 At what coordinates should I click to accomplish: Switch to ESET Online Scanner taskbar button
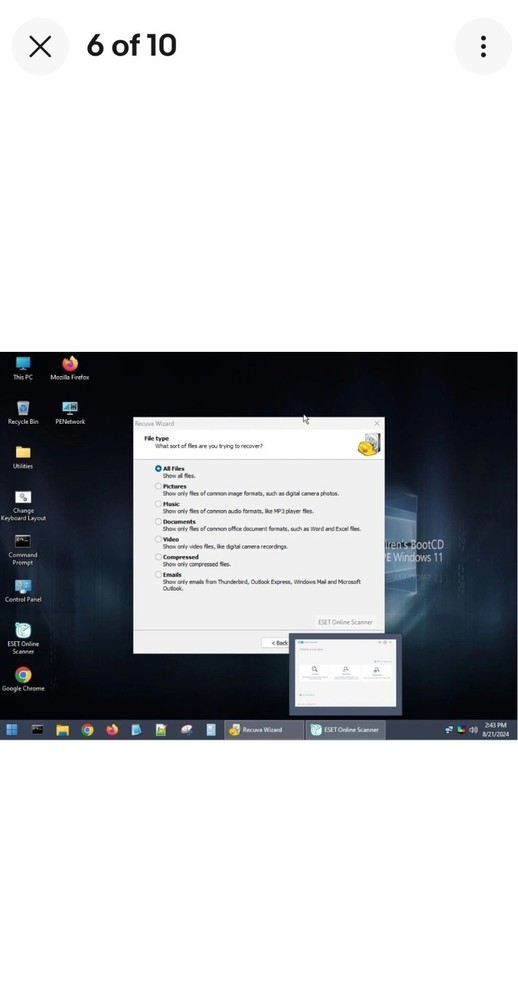(x=345, y=730)
